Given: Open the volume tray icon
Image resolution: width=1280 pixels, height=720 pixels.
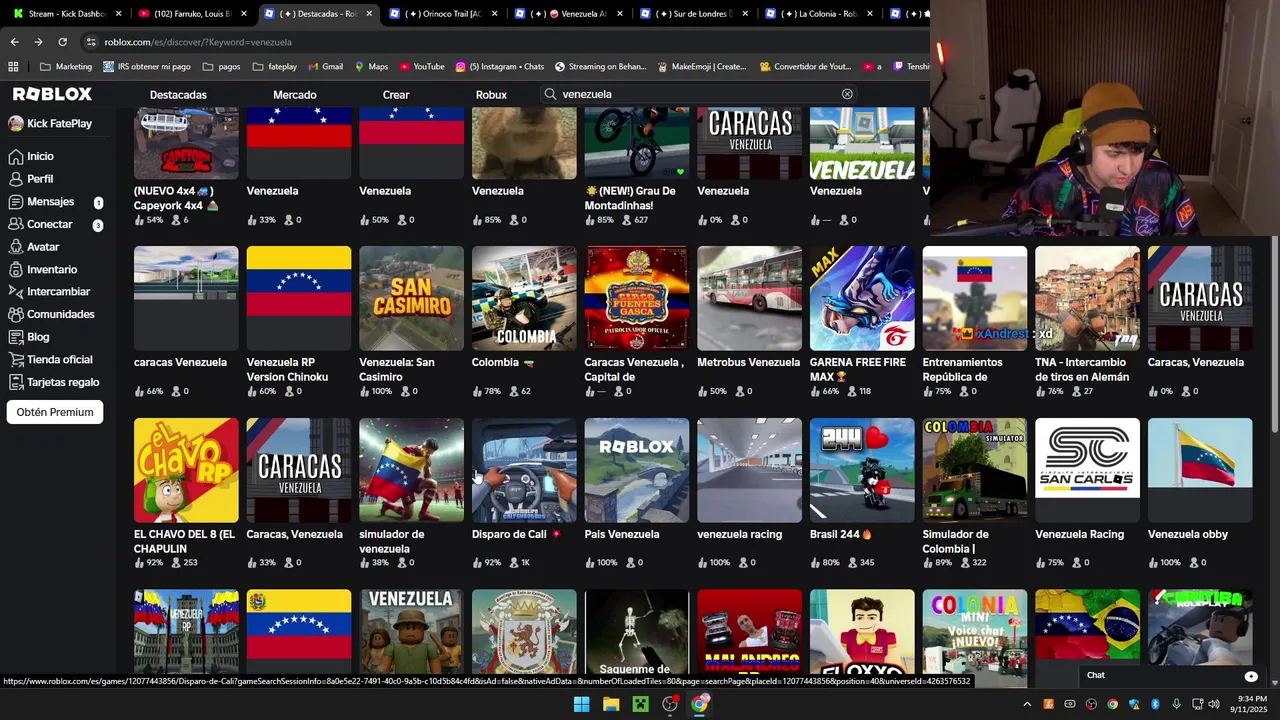Looking at the screenshot, I should 1214,704.
